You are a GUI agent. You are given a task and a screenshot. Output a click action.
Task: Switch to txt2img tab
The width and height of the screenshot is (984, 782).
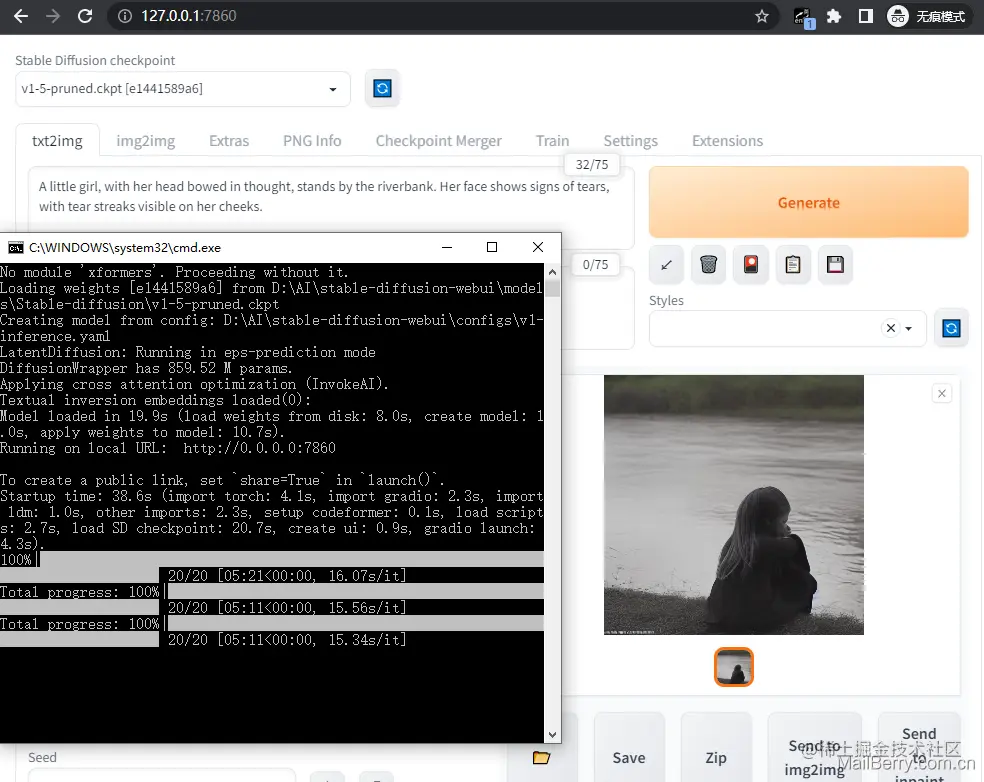[x=57, y=141]
